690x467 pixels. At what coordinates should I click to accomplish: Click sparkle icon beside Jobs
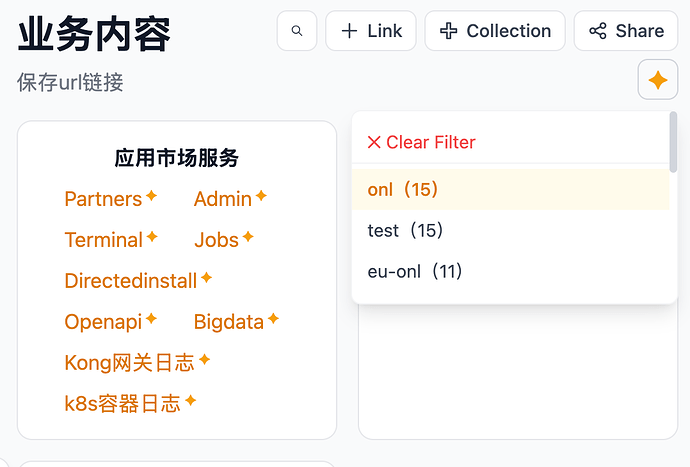click(248, 237)
